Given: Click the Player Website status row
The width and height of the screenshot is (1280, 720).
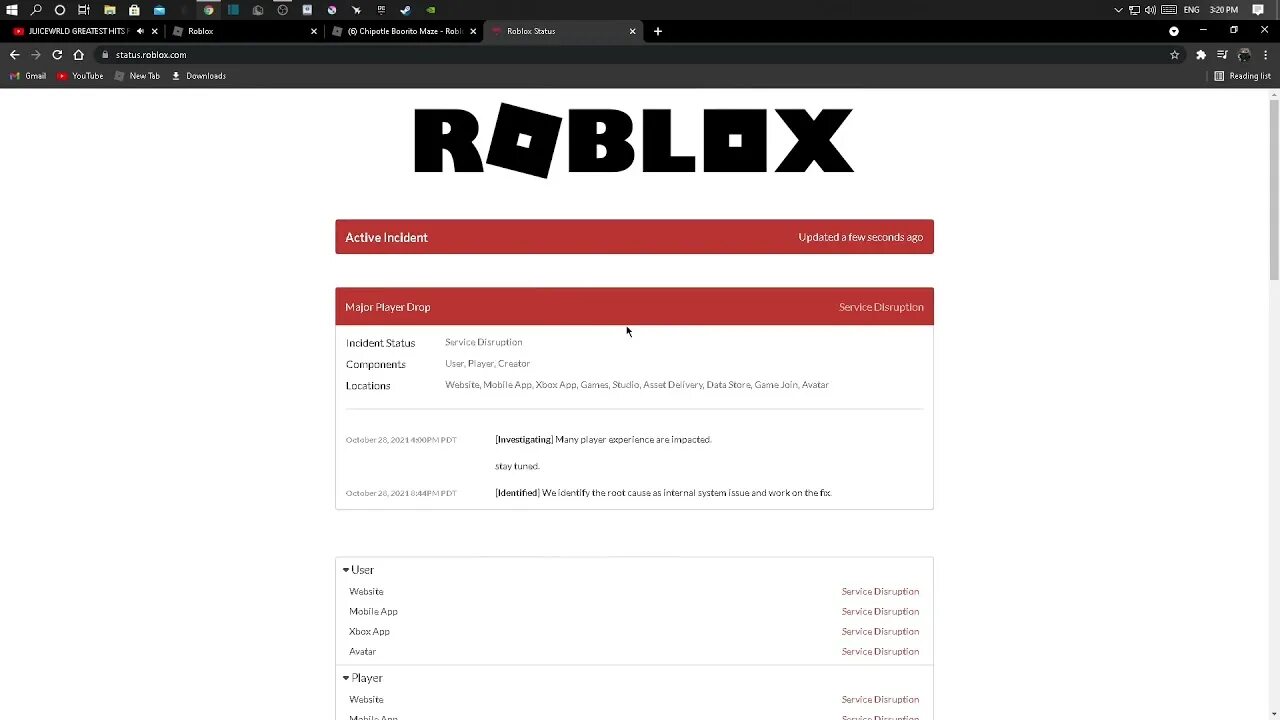Looking at the screenshot, I should click(x=634, y=700).
